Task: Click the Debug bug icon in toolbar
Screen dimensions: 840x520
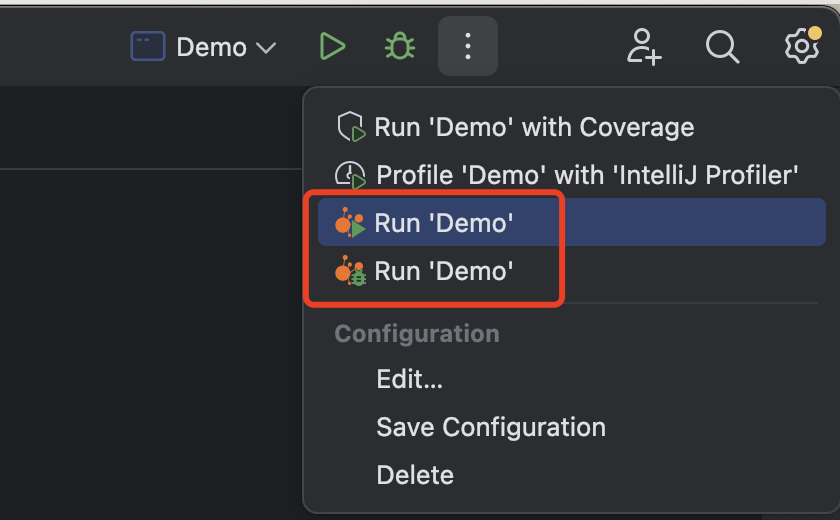Action: click(400, 47)
